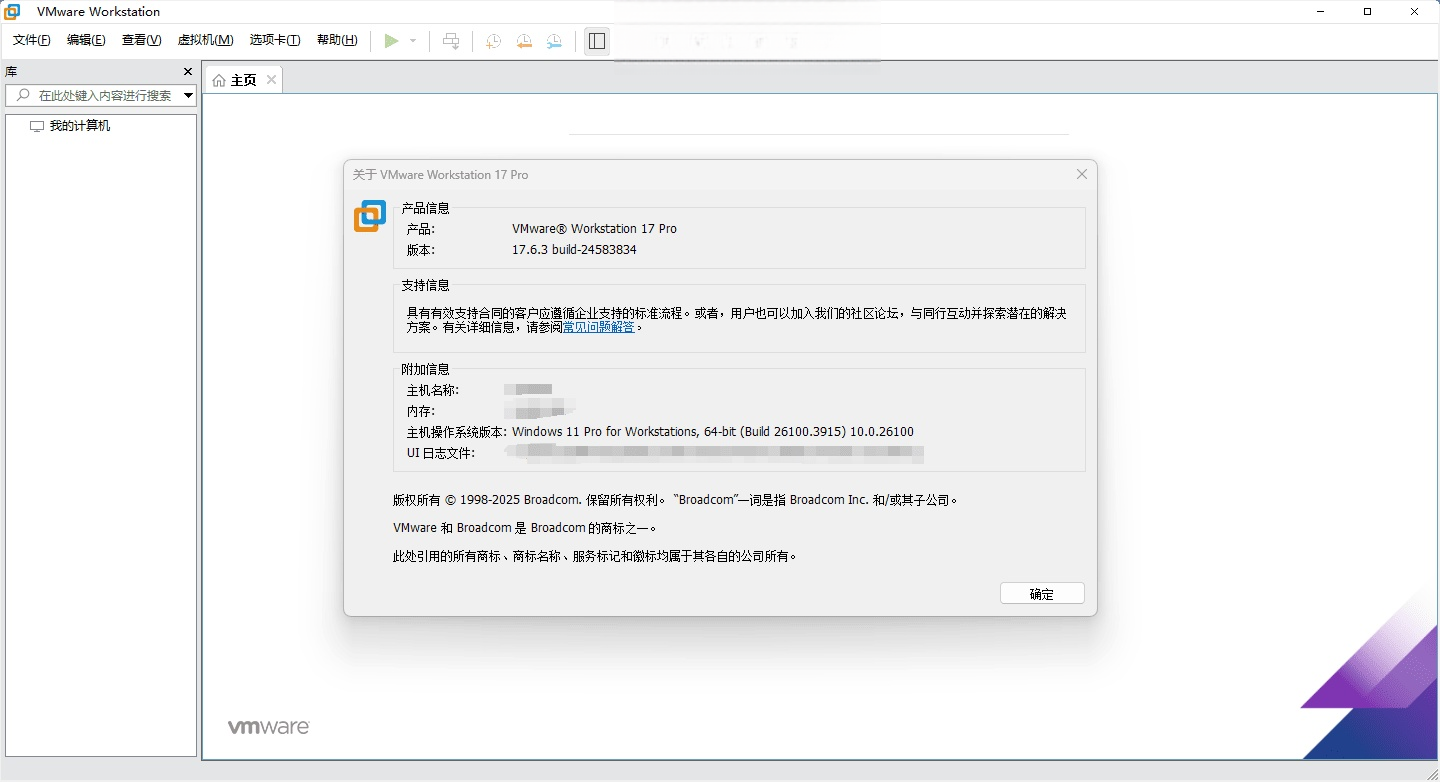The width and height of the screenshot is (1440, 782).
Task: Open the 文件(F) menu
Action: [x=31, y=40]
